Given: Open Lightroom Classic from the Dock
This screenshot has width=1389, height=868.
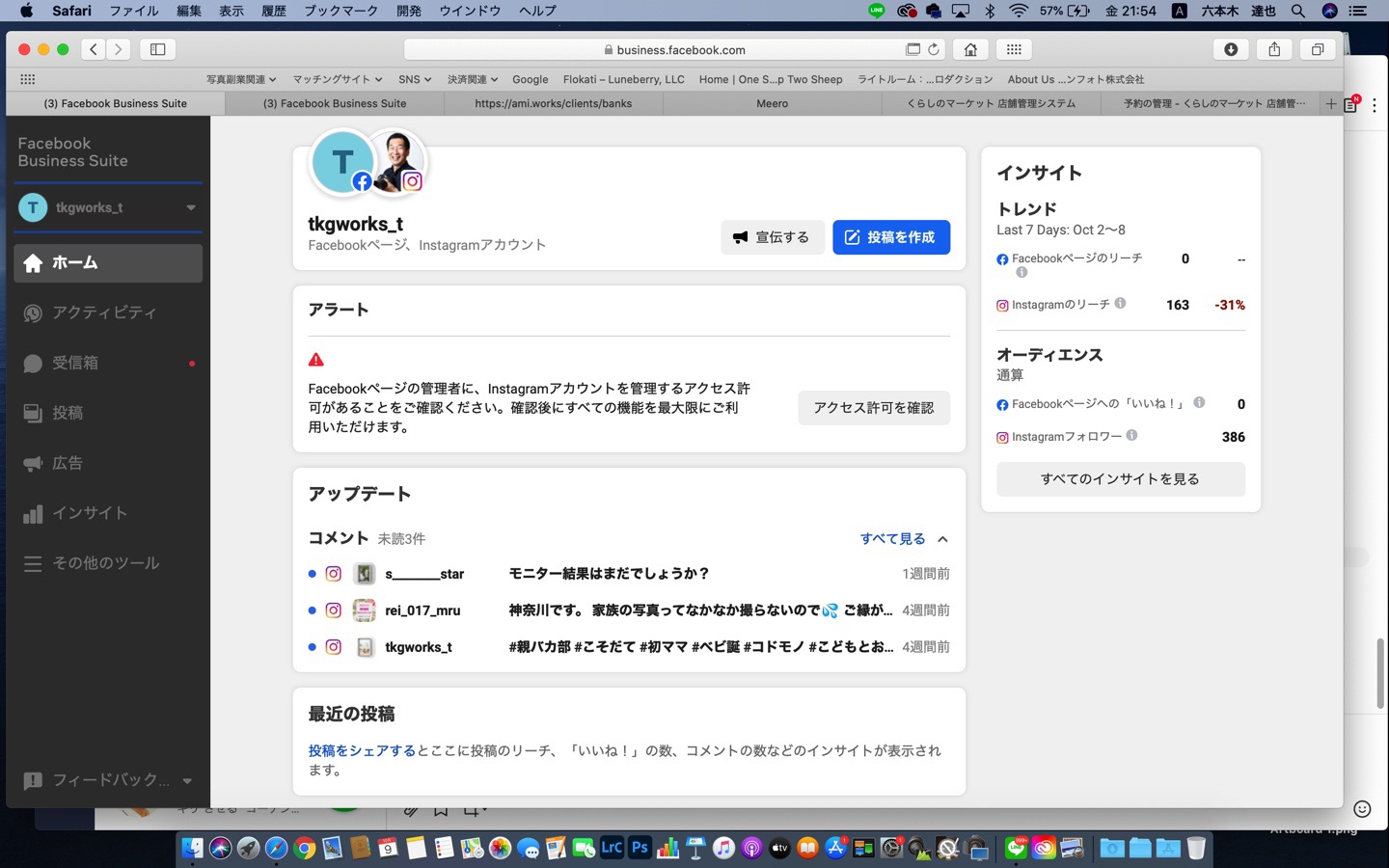Looking at the screenshot, I should 612,848.
